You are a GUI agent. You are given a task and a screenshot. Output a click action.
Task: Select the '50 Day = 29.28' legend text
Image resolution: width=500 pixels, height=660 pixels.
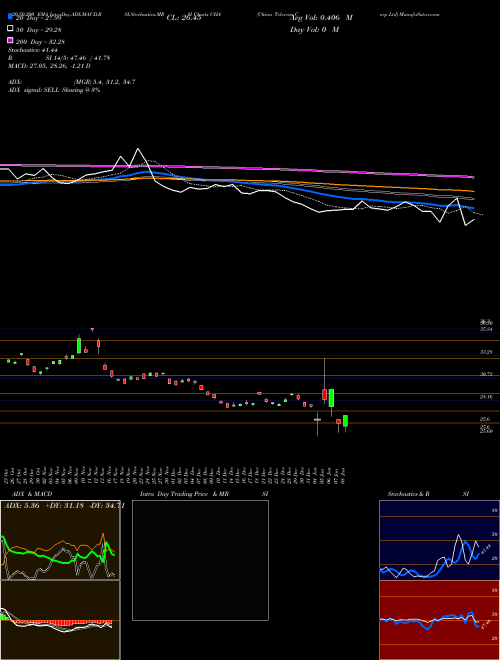(x=38, y=30)
